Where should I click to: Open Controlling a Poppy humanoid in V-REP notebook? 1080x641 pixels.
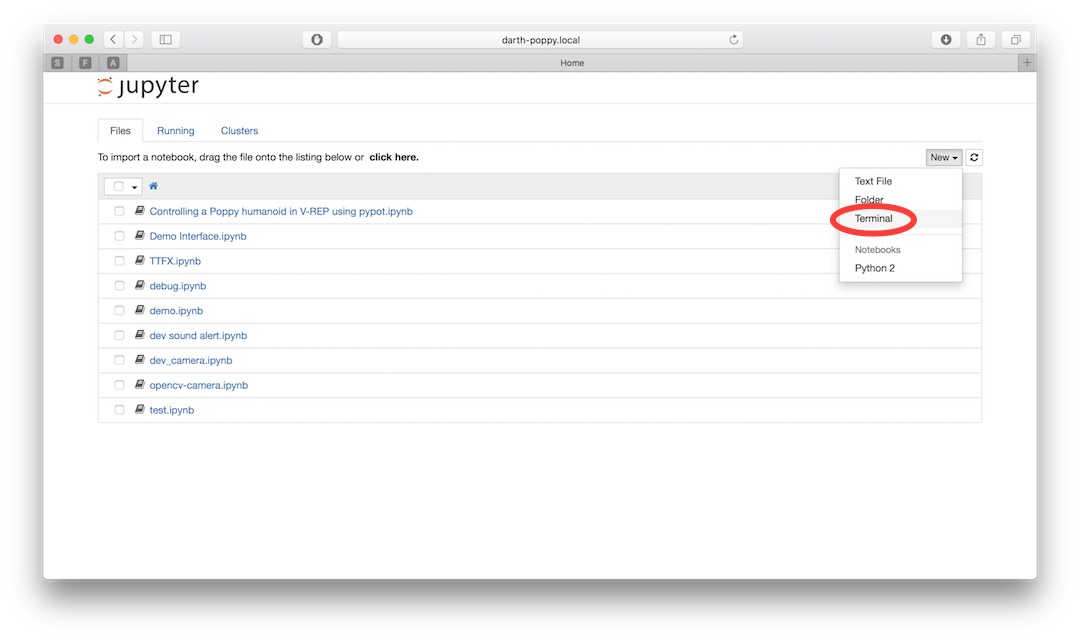pos(281,211)
